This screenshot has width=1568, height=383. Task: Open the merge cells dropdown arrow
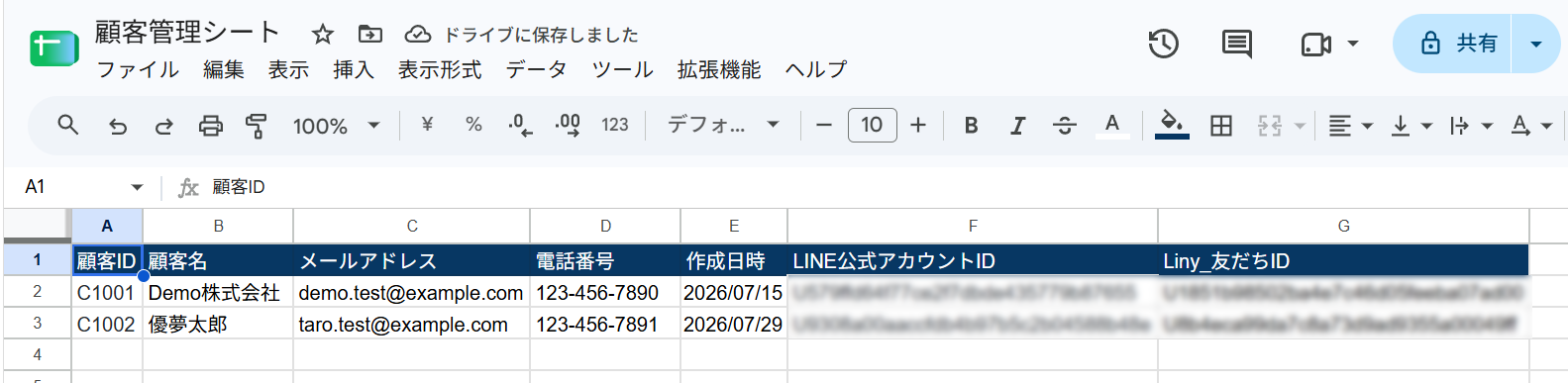click(1300, 126)
